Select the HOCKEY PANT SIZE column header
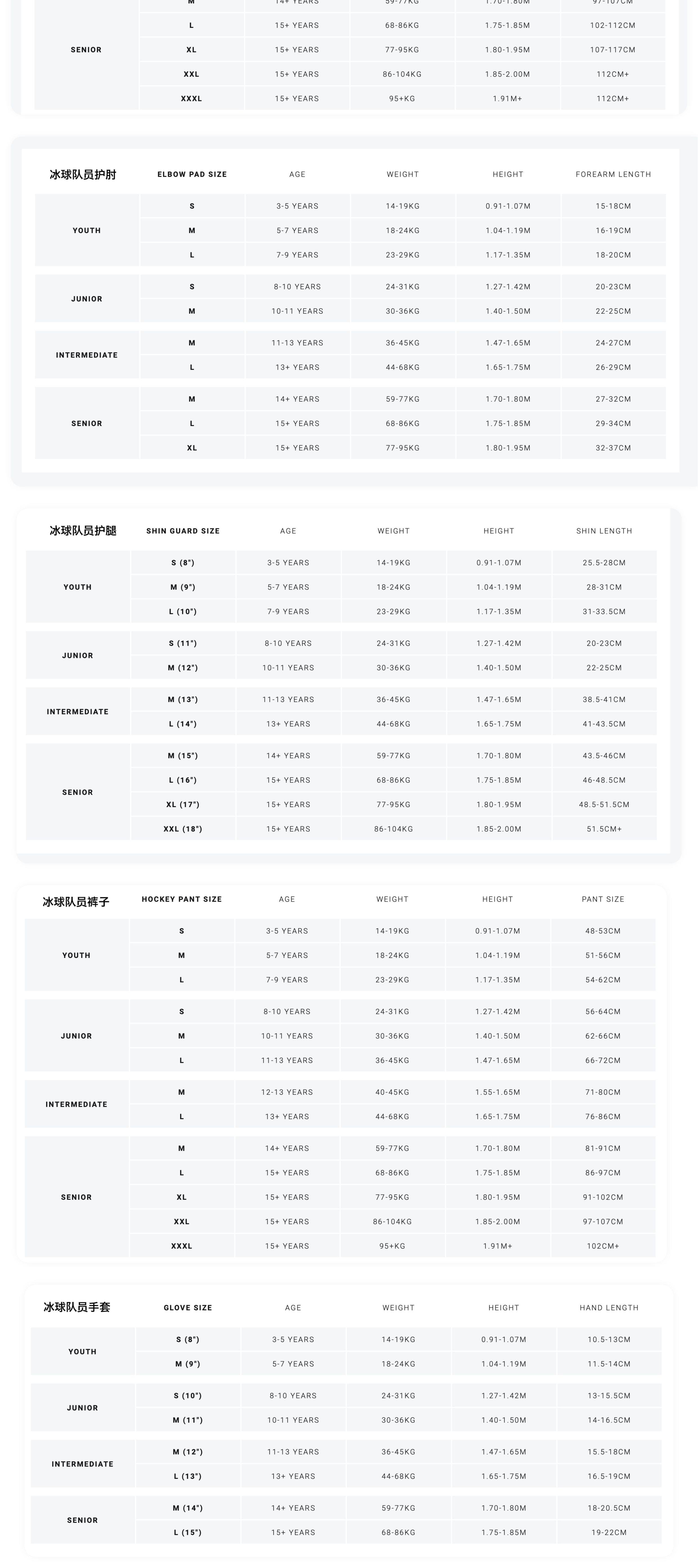 coord(182,900)
